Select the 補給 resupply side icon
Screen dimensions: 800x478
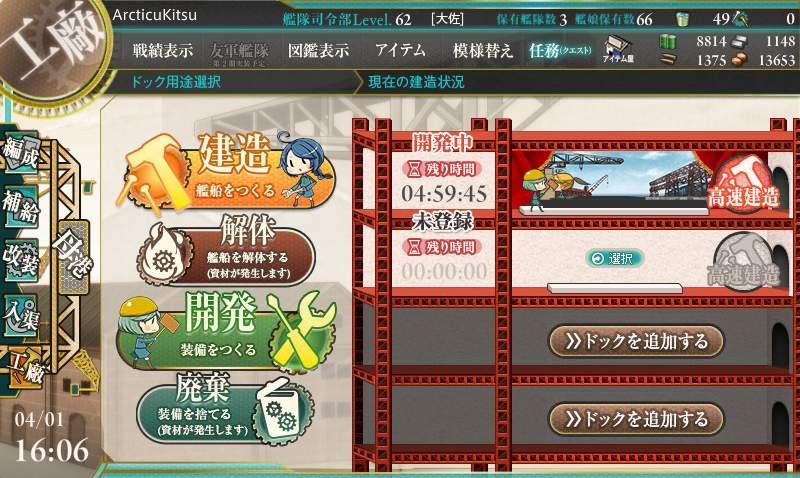pyautogui.click(x=21, y=207)
